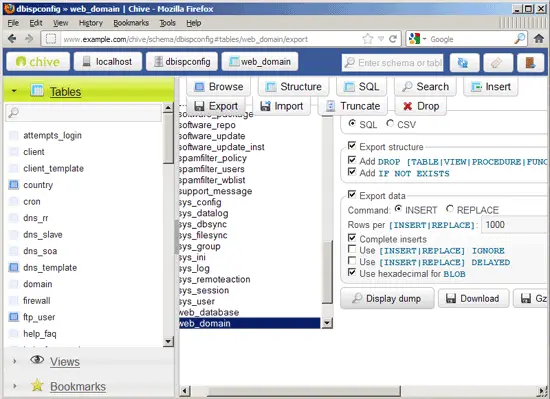The height and width of the screenshot is (399, 550).
Task: Choose the INSERT command radio
Action: (398, 209)
